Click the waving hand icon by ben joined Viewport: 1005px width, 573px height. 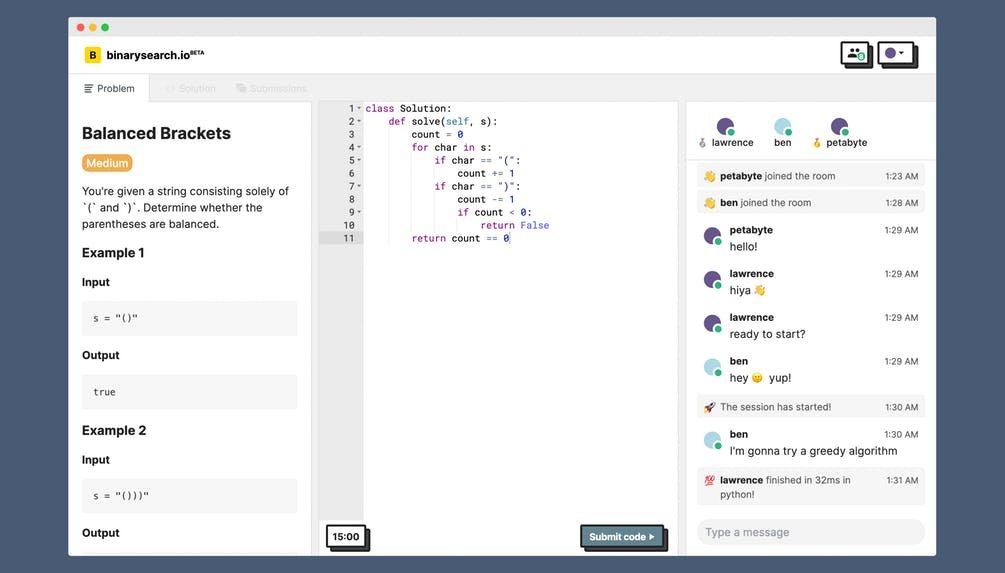[710, 203]
